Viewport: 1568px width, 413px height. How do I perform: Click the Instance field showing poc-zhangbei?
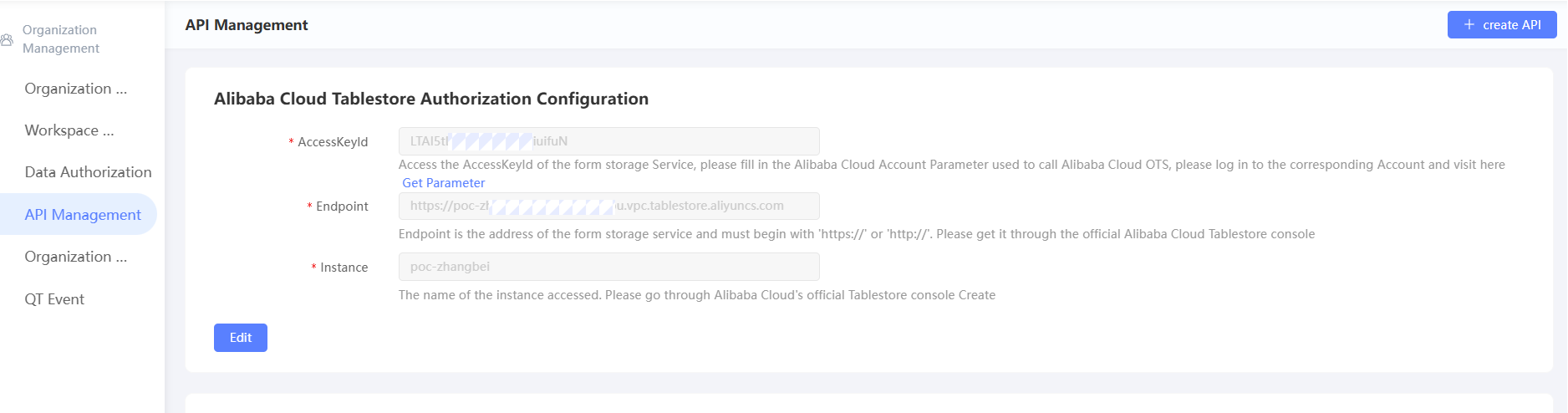[608, 267]
